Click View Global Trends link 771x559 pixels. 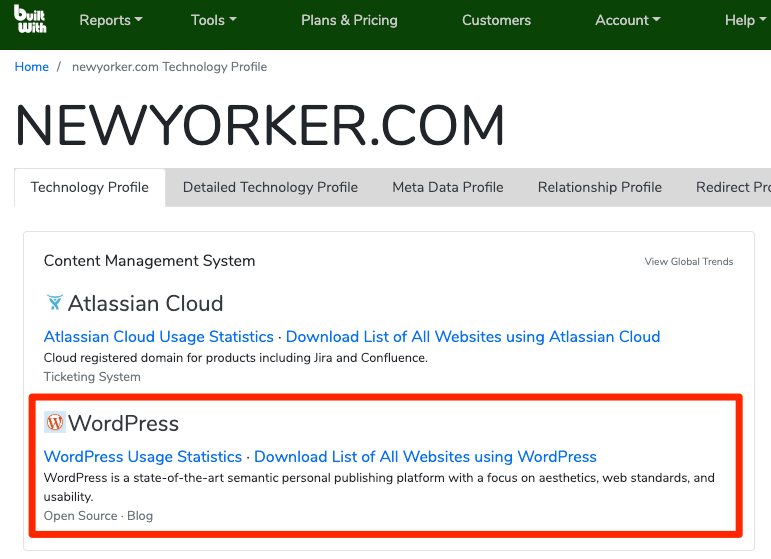coord(688,262)
